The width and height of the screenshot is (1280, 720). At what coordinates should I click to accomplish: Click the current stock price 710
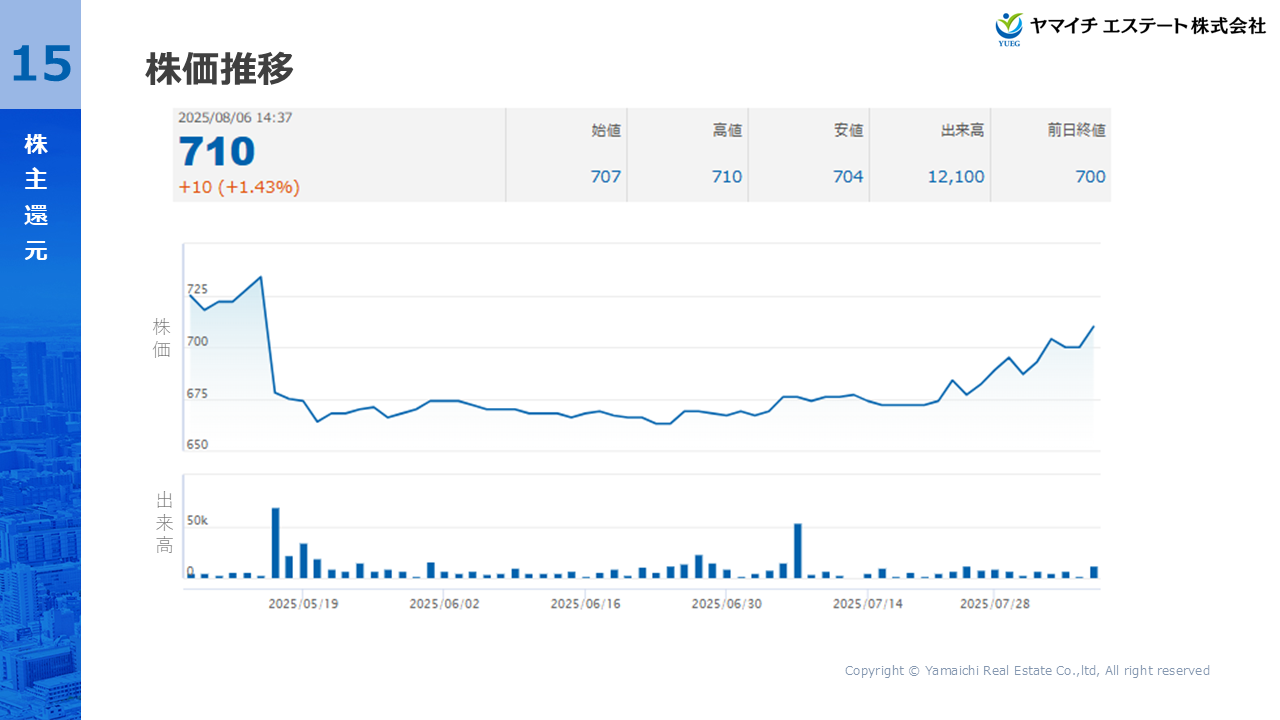click(x=217, y=152)
